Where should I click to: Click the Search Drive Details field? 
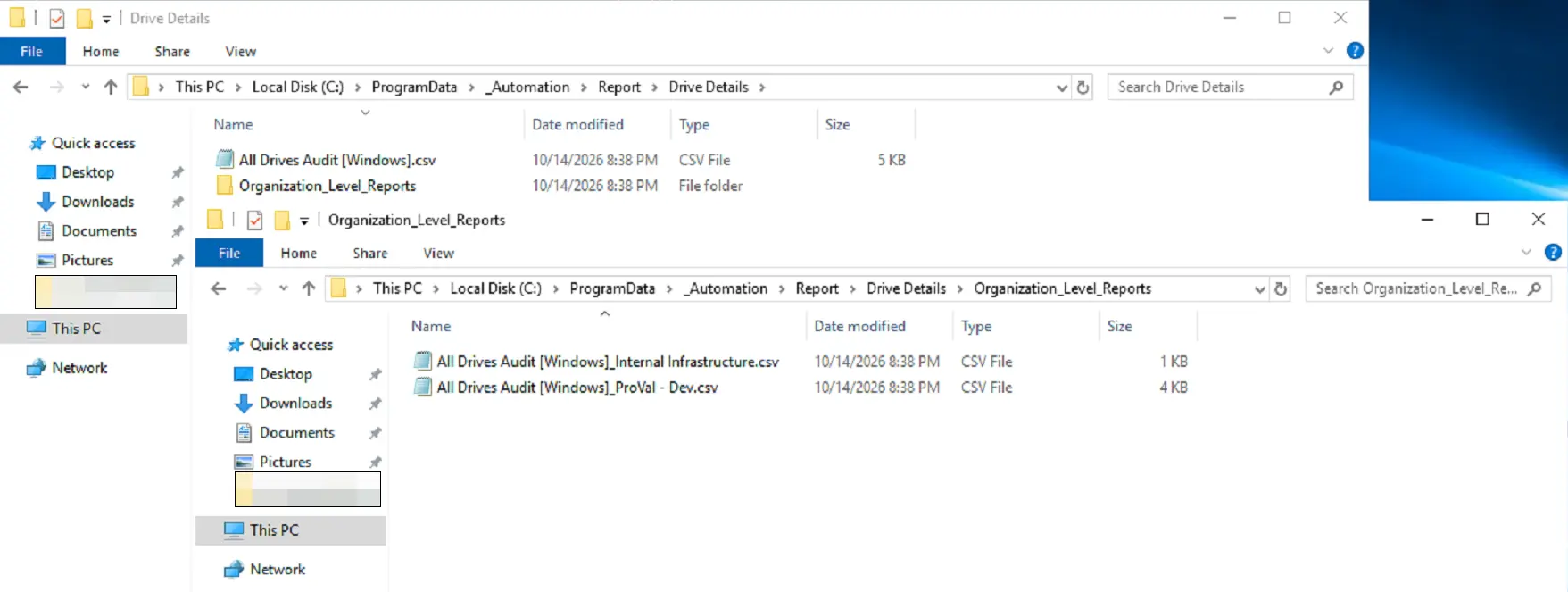point(1231,87)
